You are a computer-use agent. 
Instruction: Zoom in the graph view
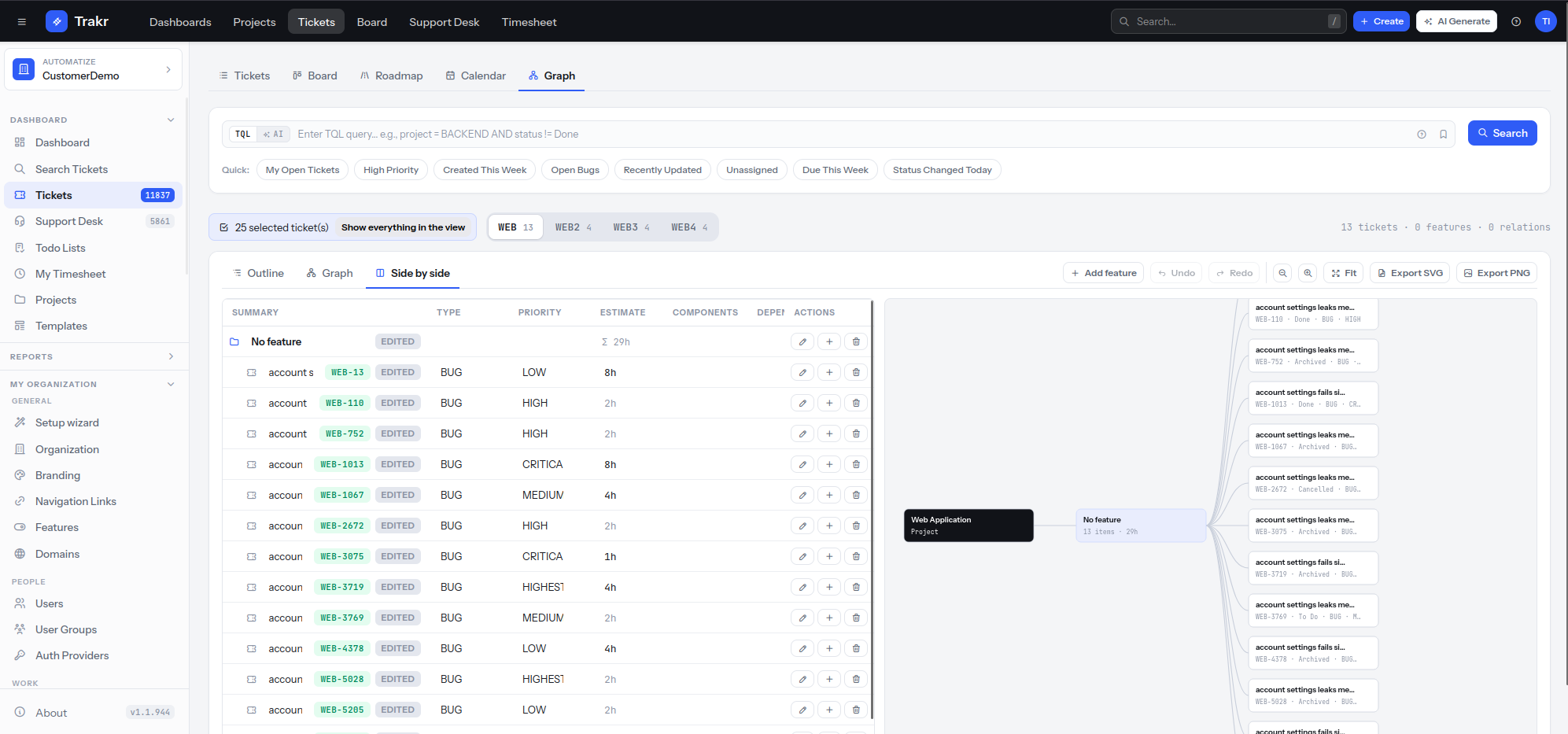pos(1308,273)
